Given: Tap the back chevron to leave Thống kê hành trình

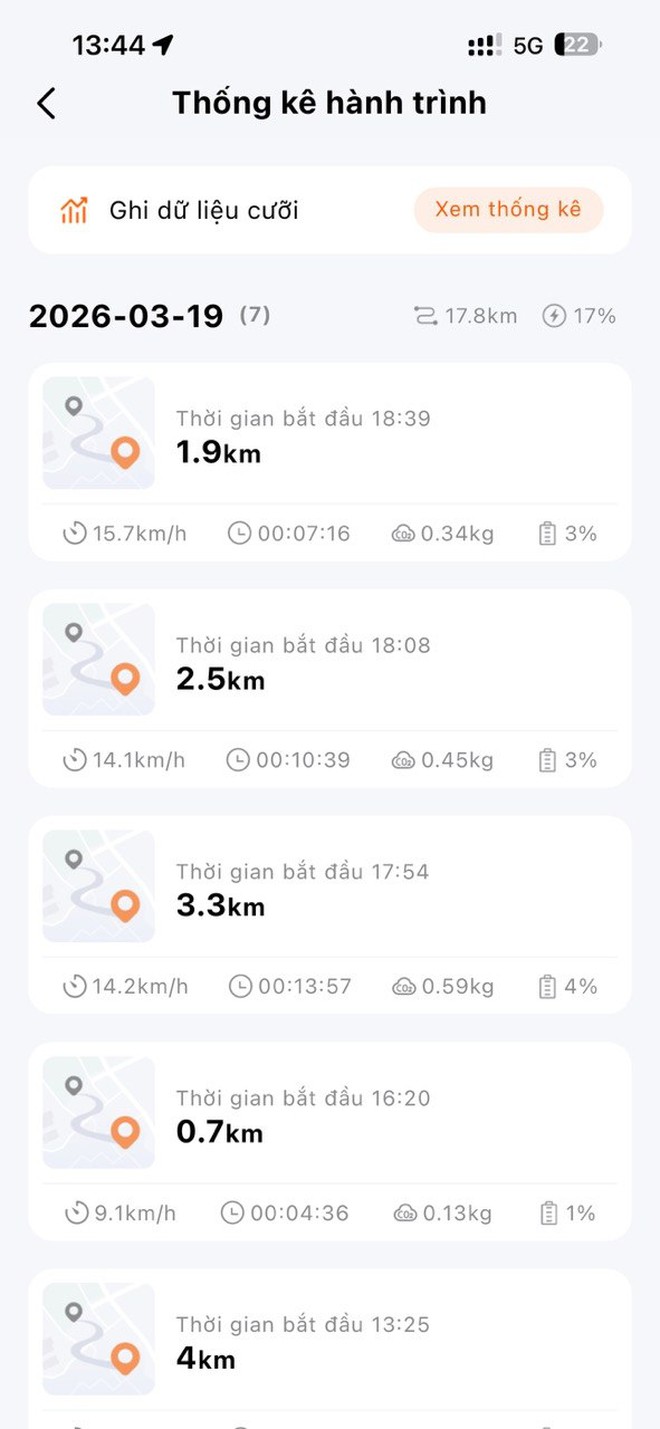Looking at the screenshot, I should pos(45,102).
